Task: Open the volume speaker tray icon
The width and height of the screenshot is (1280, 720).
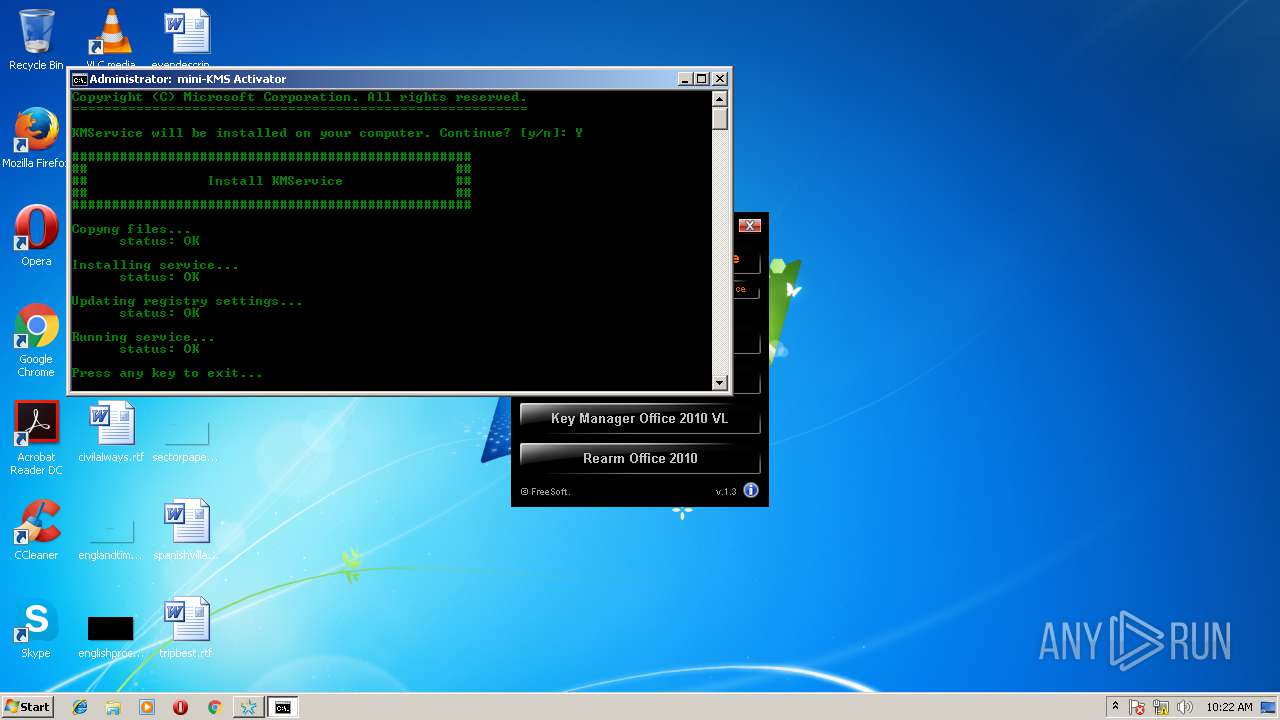Action: [x=1185, y=707]
